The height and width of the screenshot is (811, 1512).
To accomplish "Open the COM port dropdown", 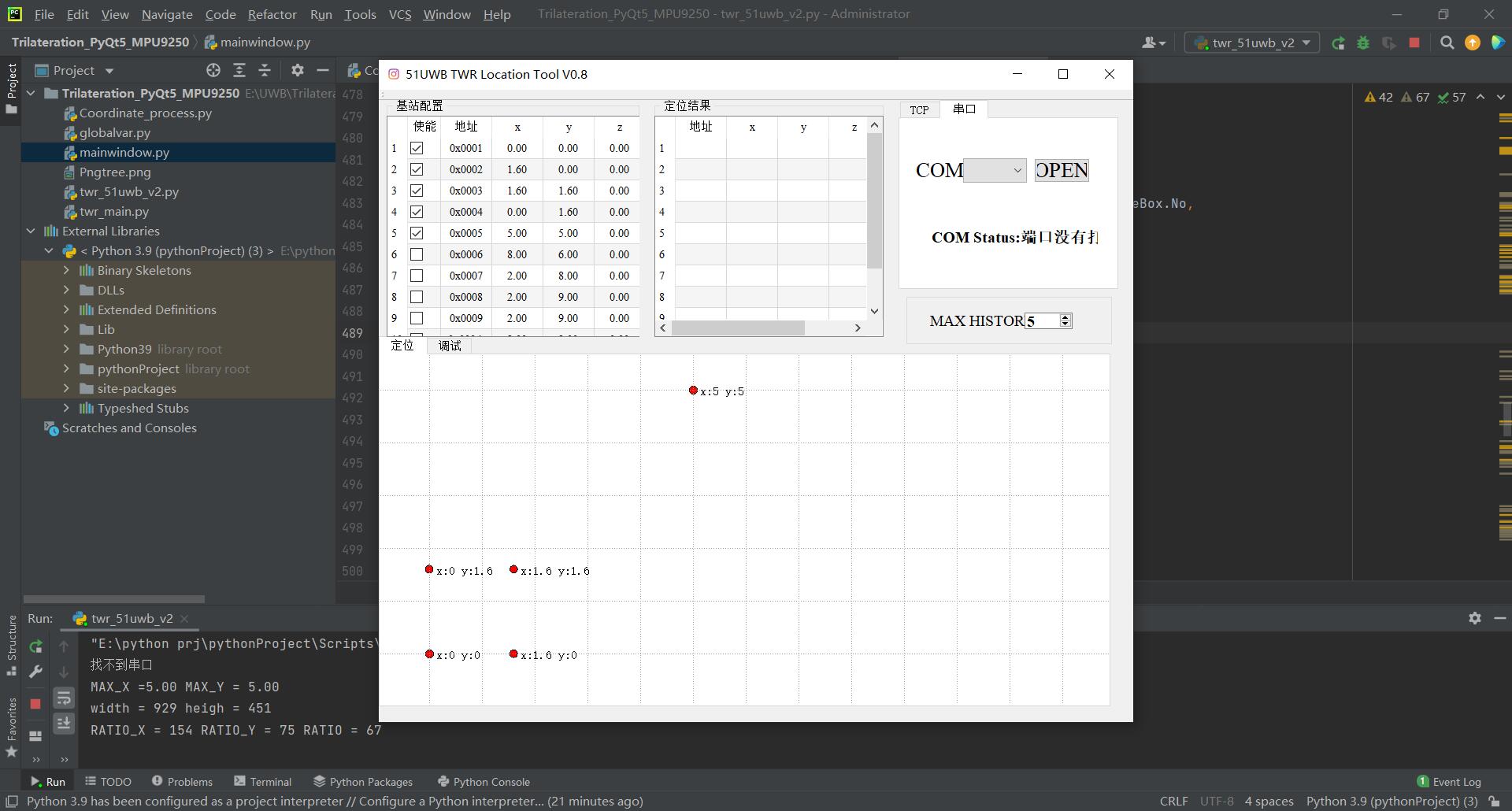I will (x=995, y=170).
